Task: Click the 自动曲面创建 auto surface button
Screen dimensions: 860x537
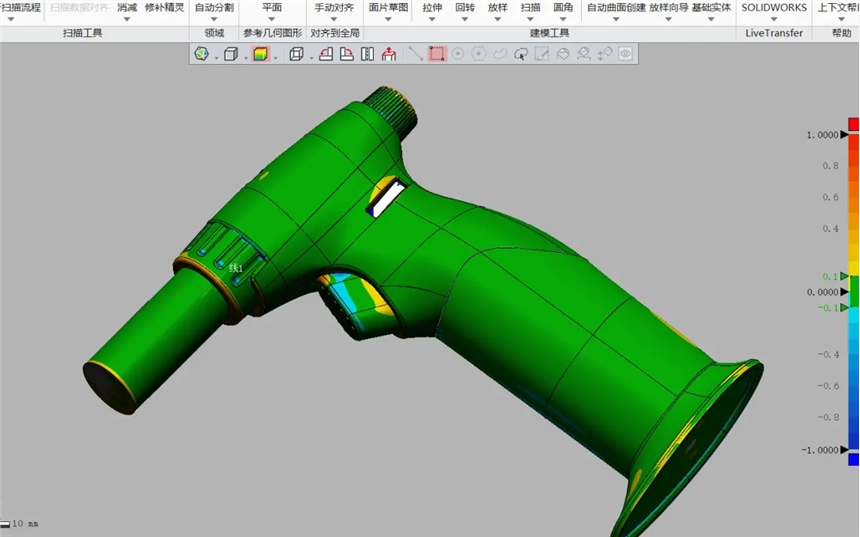Action: [x=615, y=7]
